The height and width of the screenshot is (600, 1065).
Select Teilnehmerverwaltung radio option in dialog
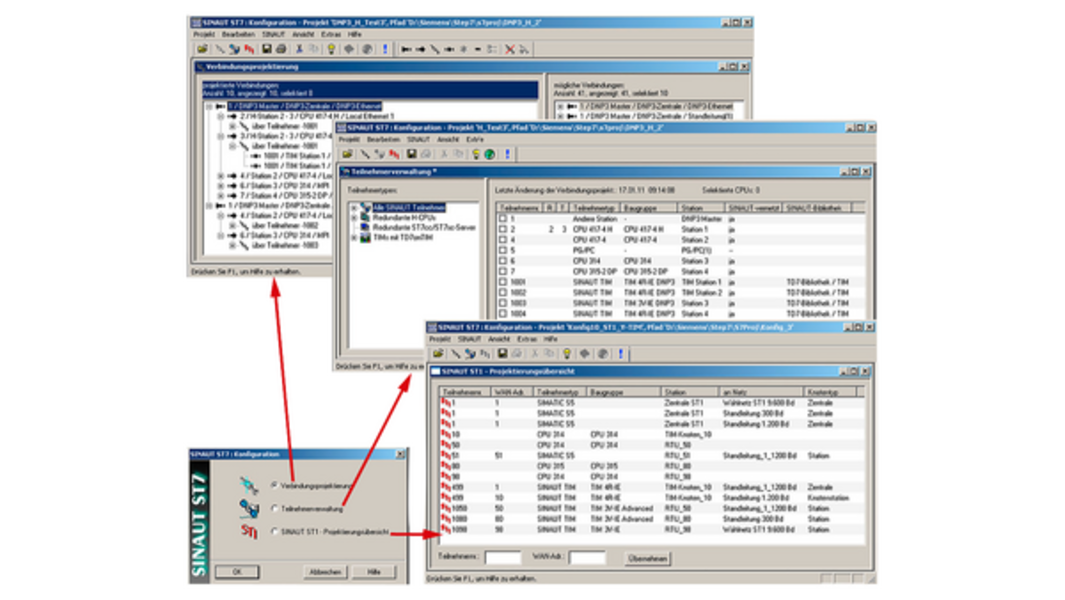click(x=274, y=508)
